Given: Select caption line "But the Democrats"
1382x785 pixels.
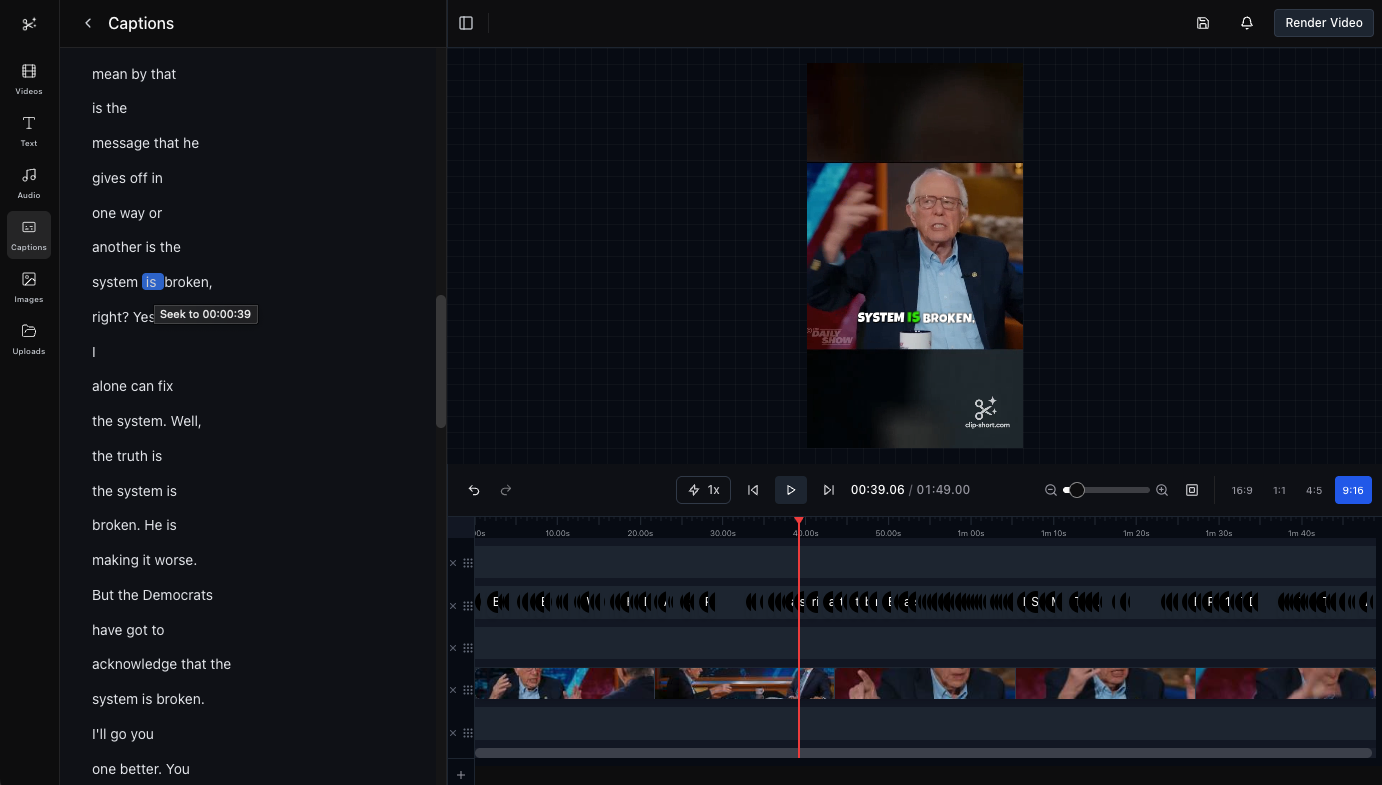Looking at the screenshot, I should point(152,595).
